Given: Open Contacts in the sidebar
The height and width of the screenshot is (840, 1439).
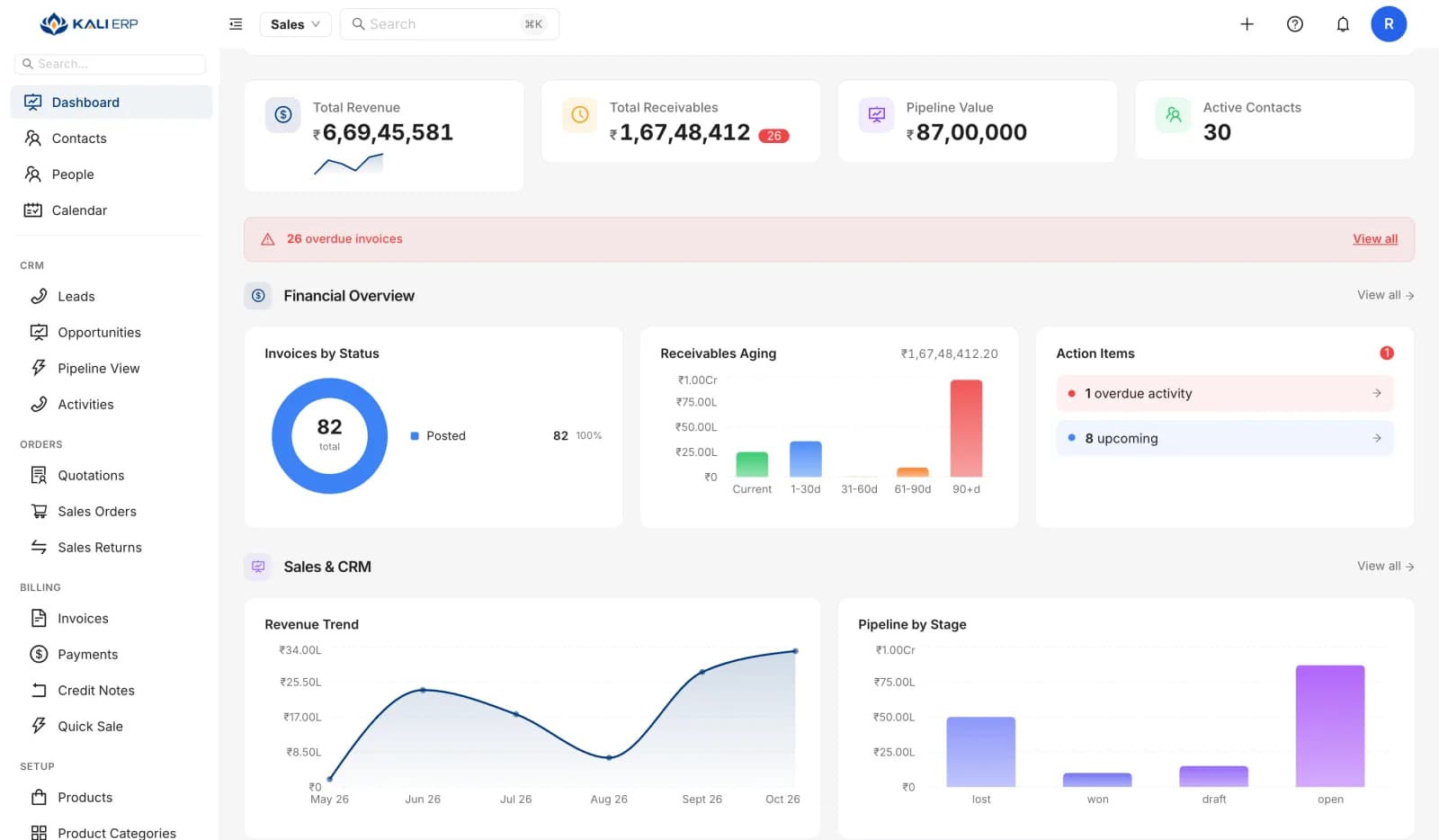Looking at the screenshot, I should point(112,139).
